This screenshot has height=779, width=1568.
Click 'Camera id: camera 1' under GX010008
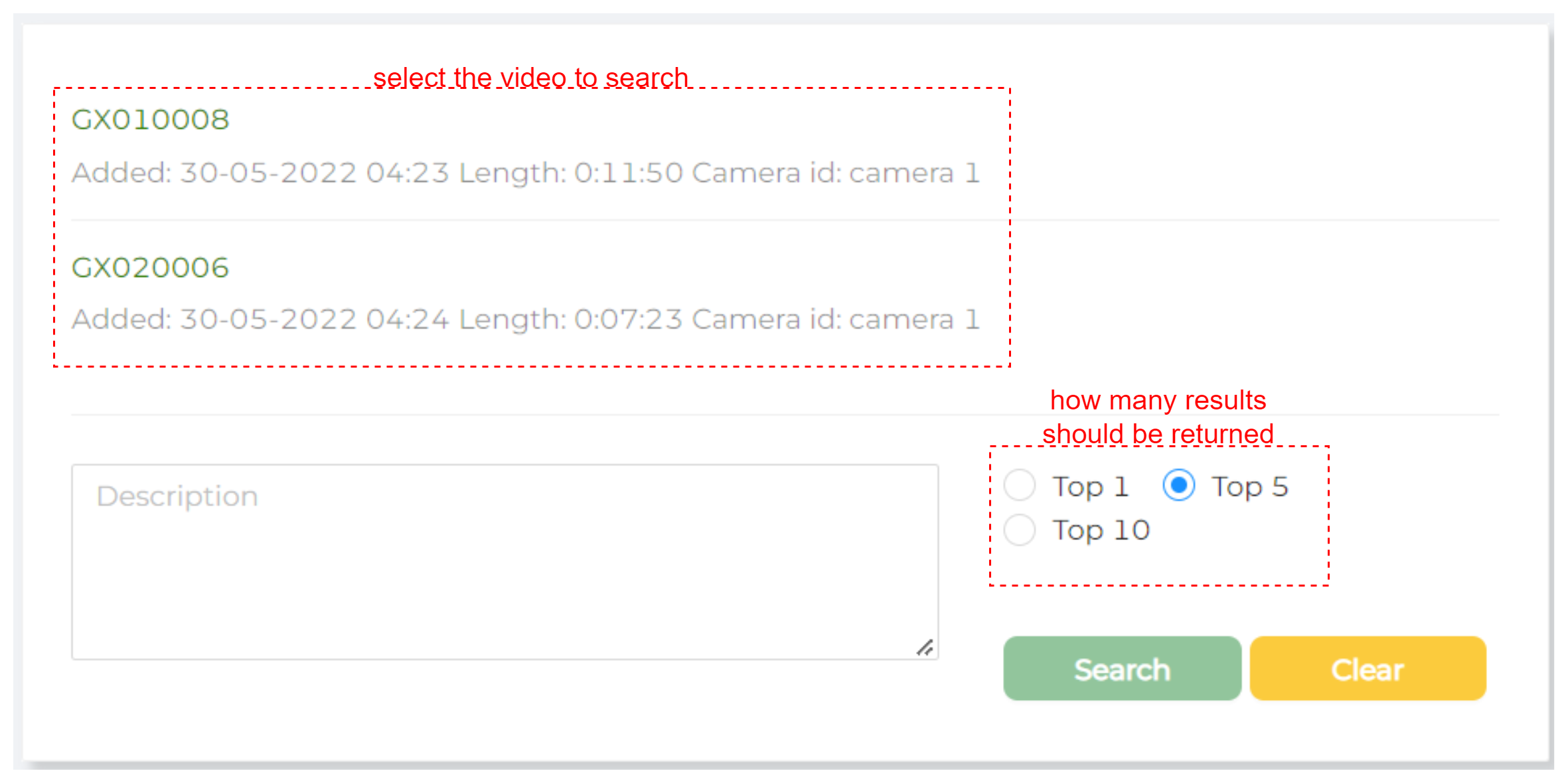(x=835, y=173)
